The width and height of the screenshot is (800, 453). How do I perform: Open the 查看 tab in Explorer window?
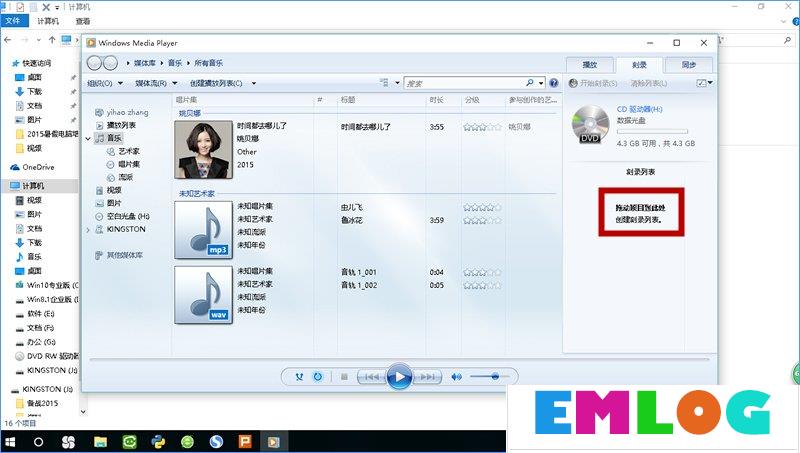(x=83, y=21)
